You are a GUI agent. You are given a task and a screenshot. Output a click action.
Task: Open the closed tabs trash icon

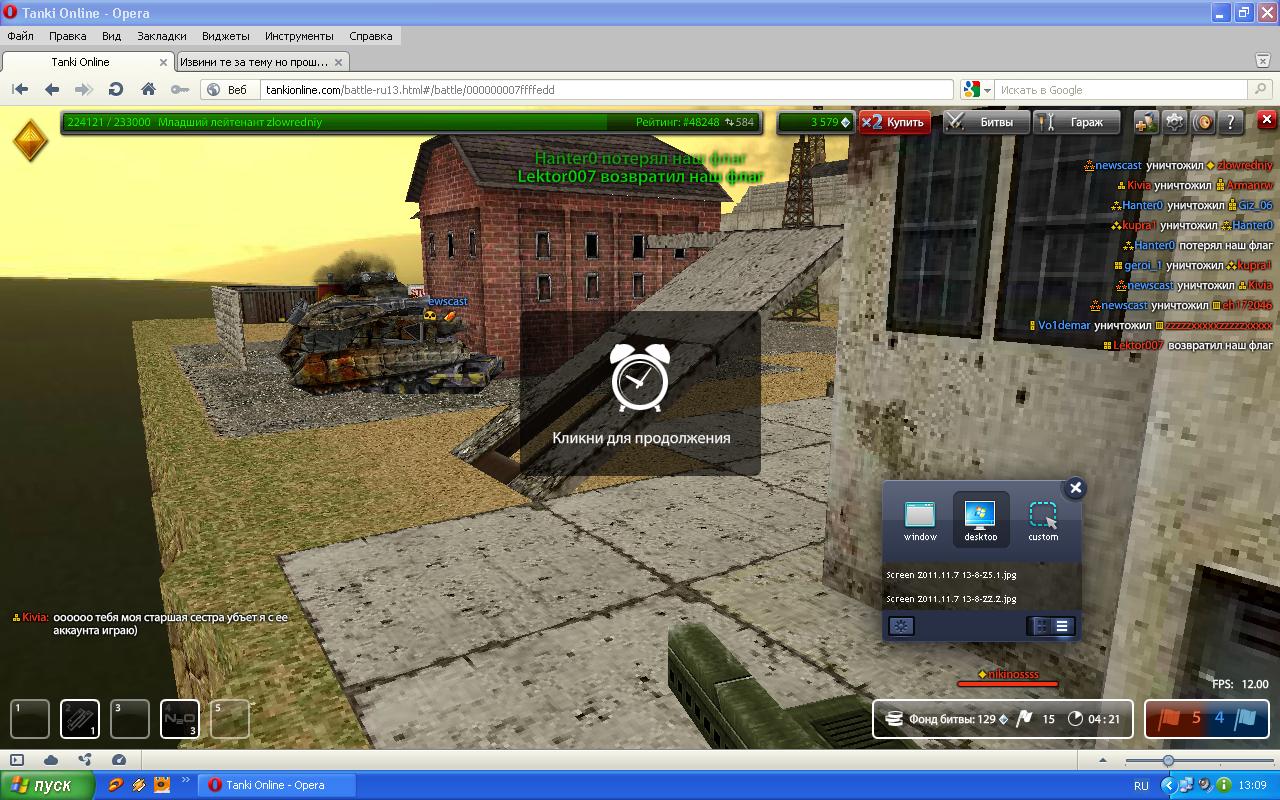[x=1265, y=61]
